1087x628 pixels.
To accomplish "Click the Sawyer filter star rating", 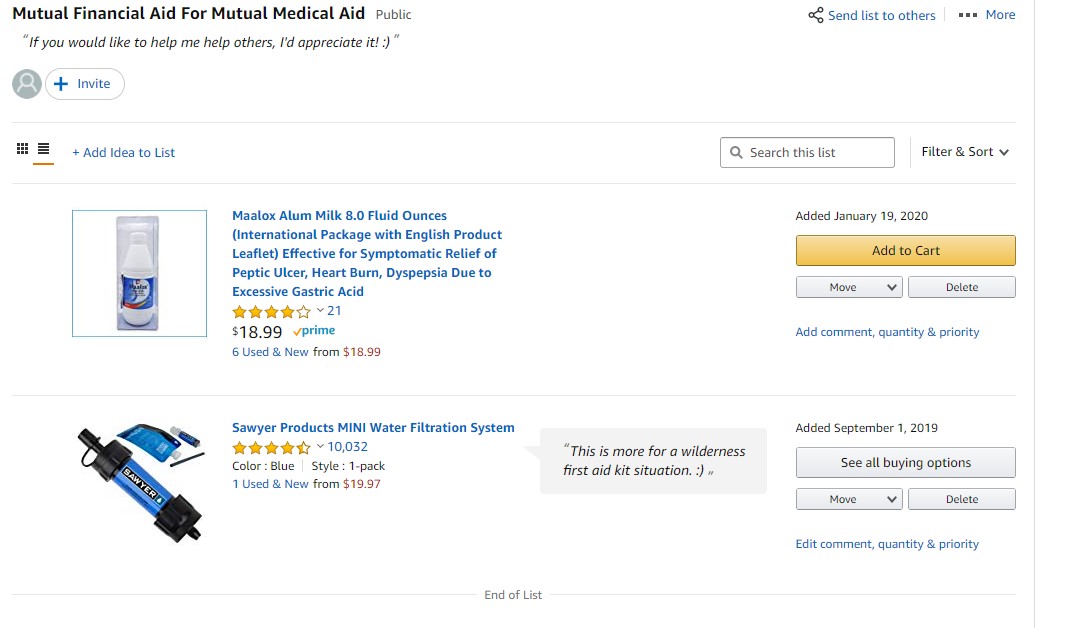I will click(271, 448).
